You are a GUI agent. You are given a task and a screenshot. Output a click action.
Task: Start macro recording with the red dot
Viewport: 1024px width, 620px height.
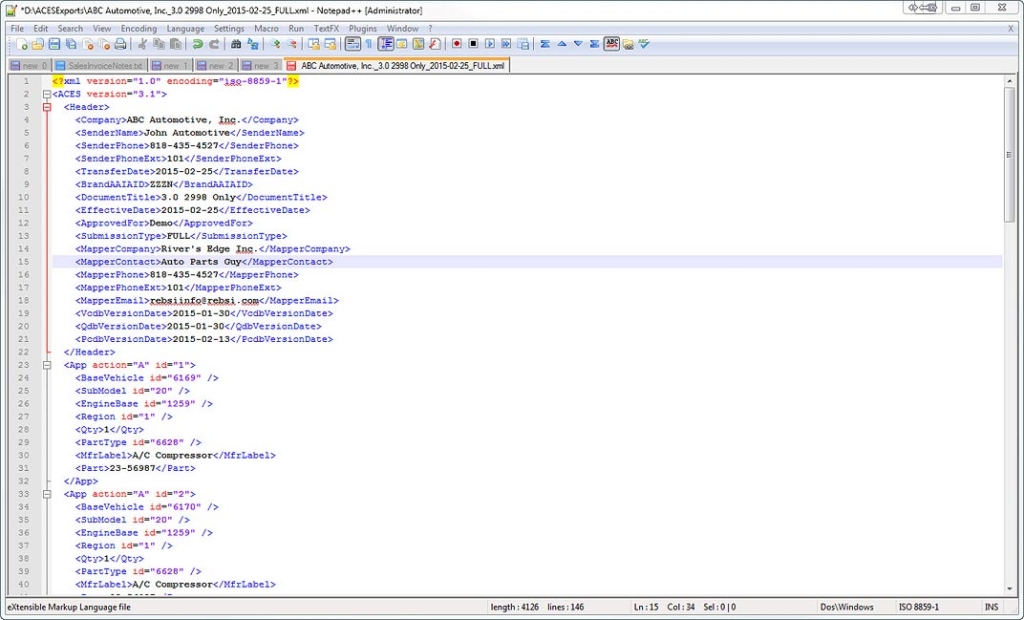[456, 44]
